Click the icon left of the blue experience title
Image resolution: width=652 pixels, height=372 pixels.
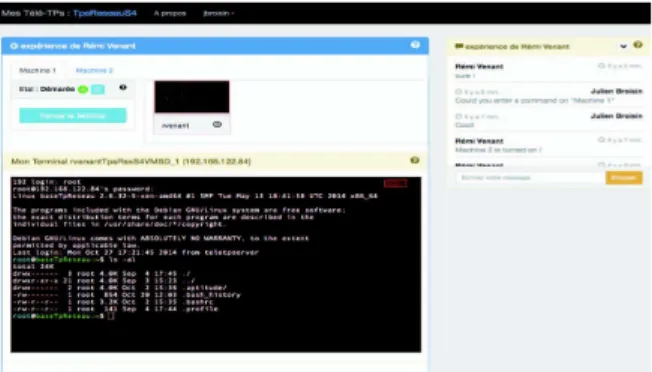(14, 46)
